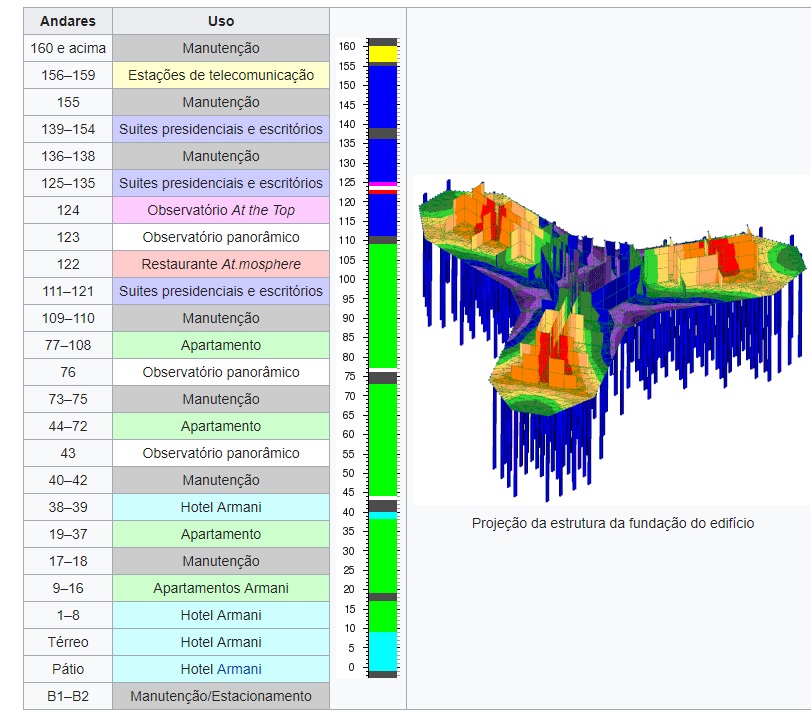
Task: Click 'Observatório panorâmico' in the 76 row
Action: 221,372
